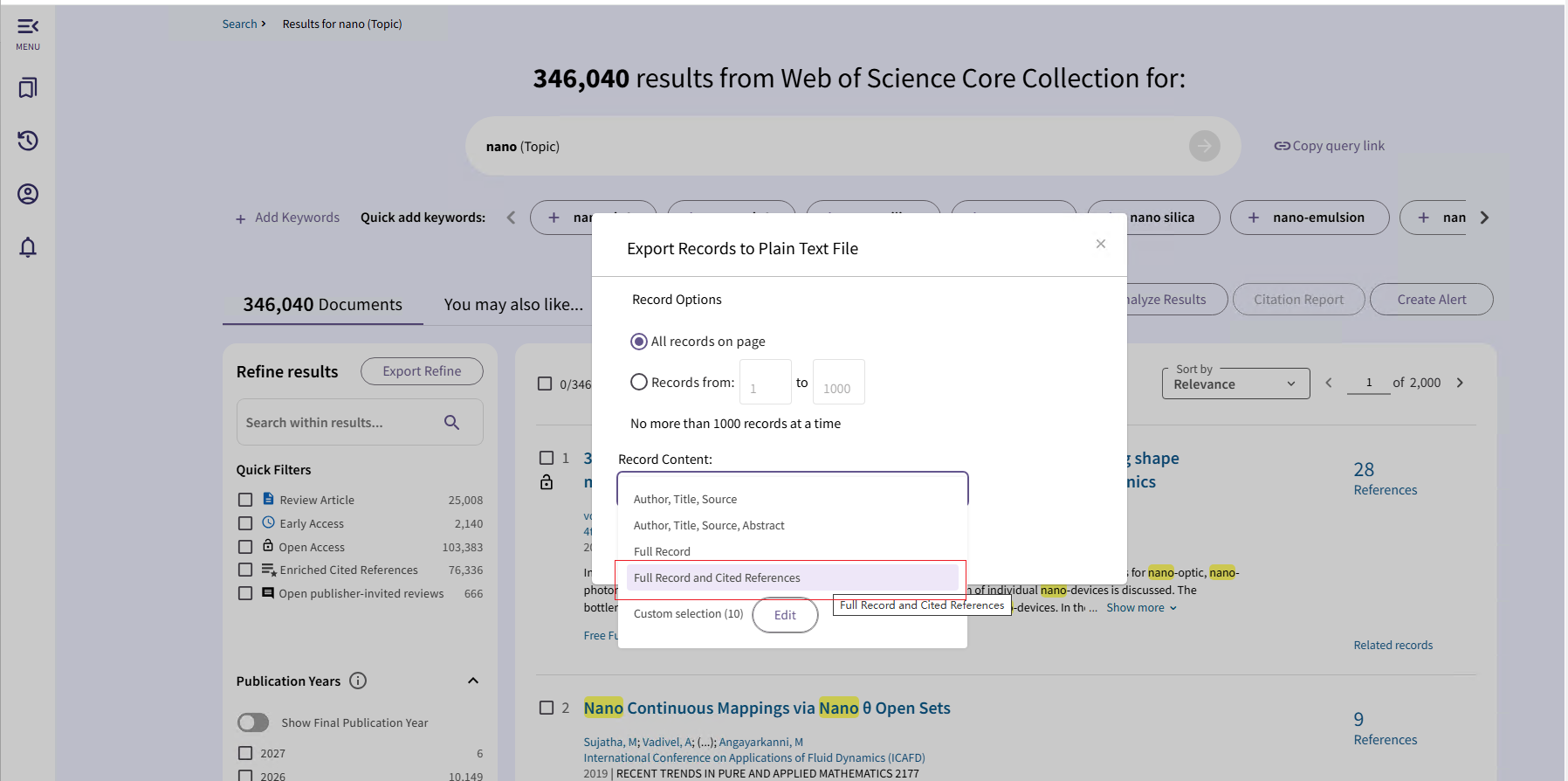Check the Early Access filter
The height and width of the screenshot is (781, 1568).
pyautogui.click(x=245, y=523)
